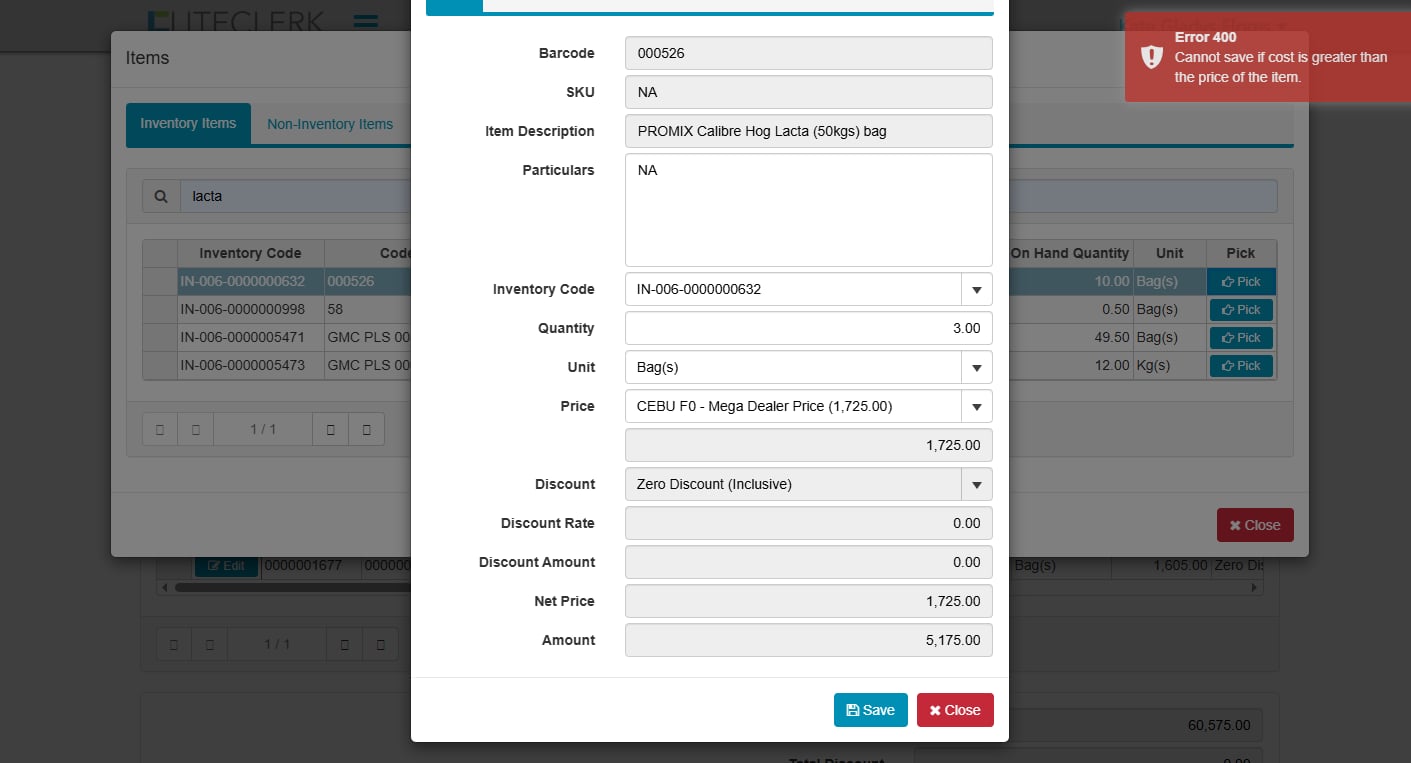Expand the Zero Discount dropdown
This screenshot has height=763, width=1411.
976,485
